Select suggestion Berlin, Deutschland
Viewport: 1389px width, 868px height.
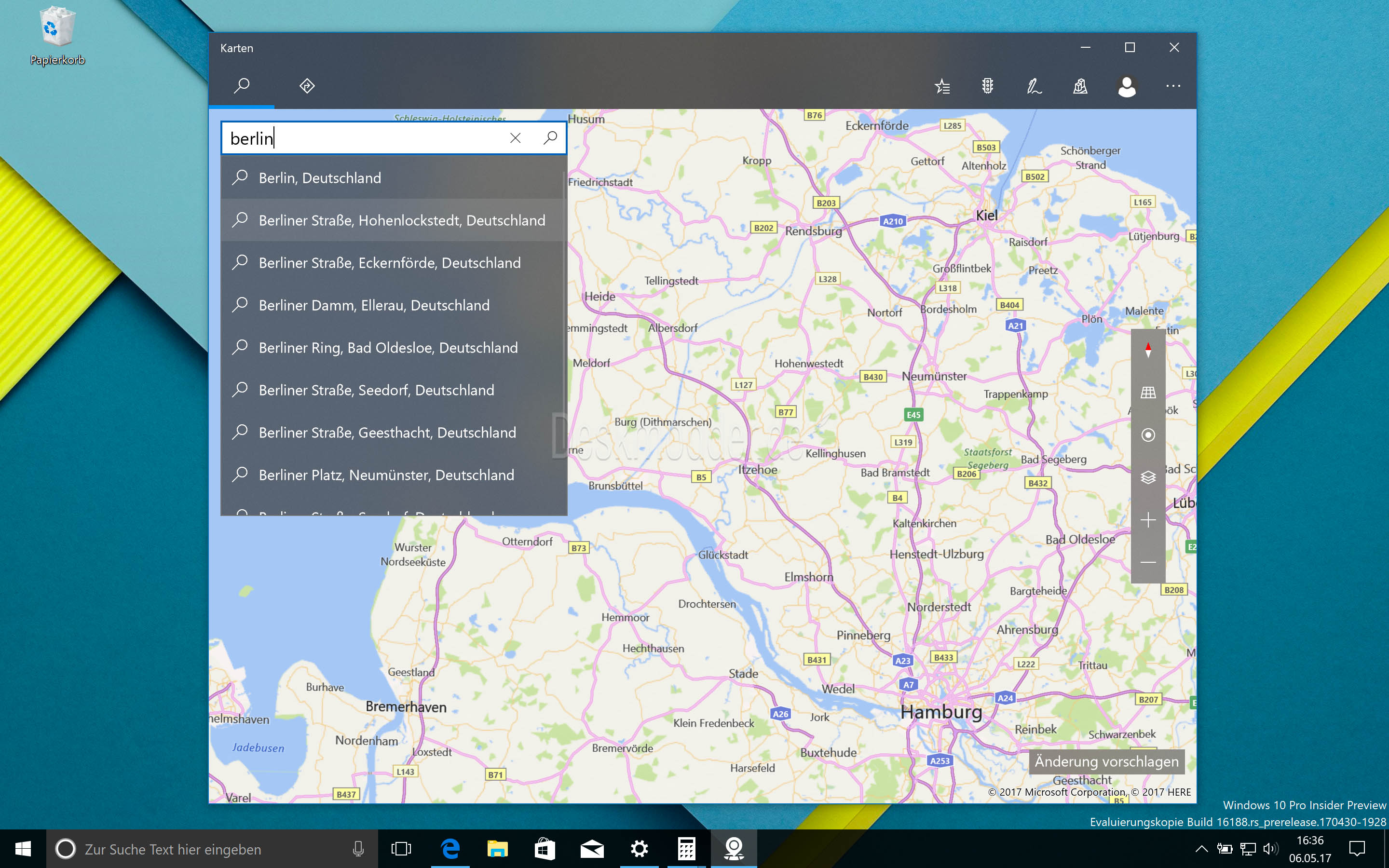(x=394, y=178)
